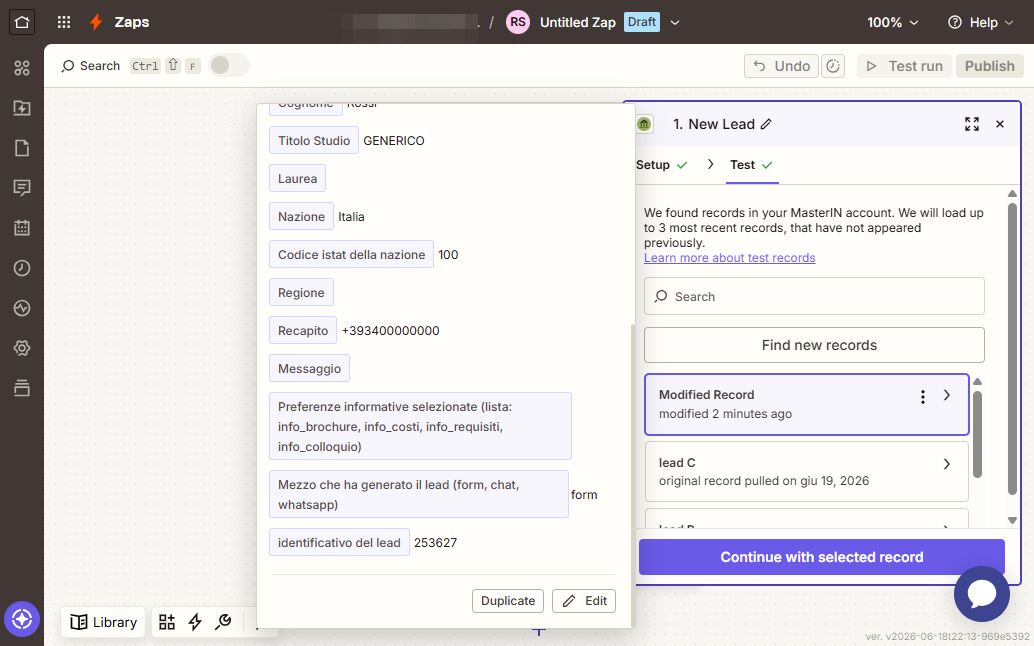Click the Publish button
Image resolution: width=1034 pixels, height=646 pixels.
click(989, 66)
